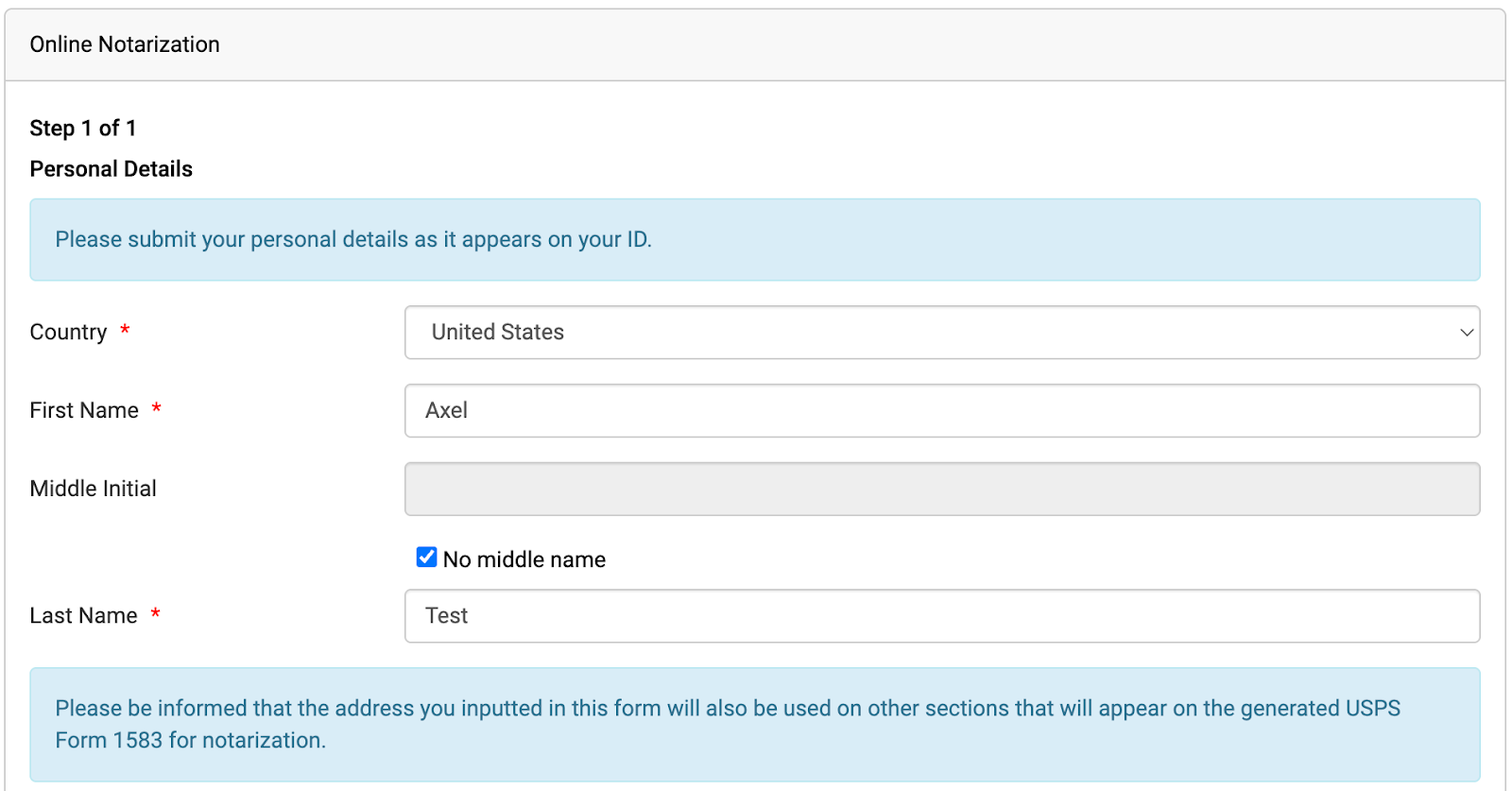Click the personal details ID notice banner
The height and width of the screenshot is (791, 1512).
click(x=754, y=240)
